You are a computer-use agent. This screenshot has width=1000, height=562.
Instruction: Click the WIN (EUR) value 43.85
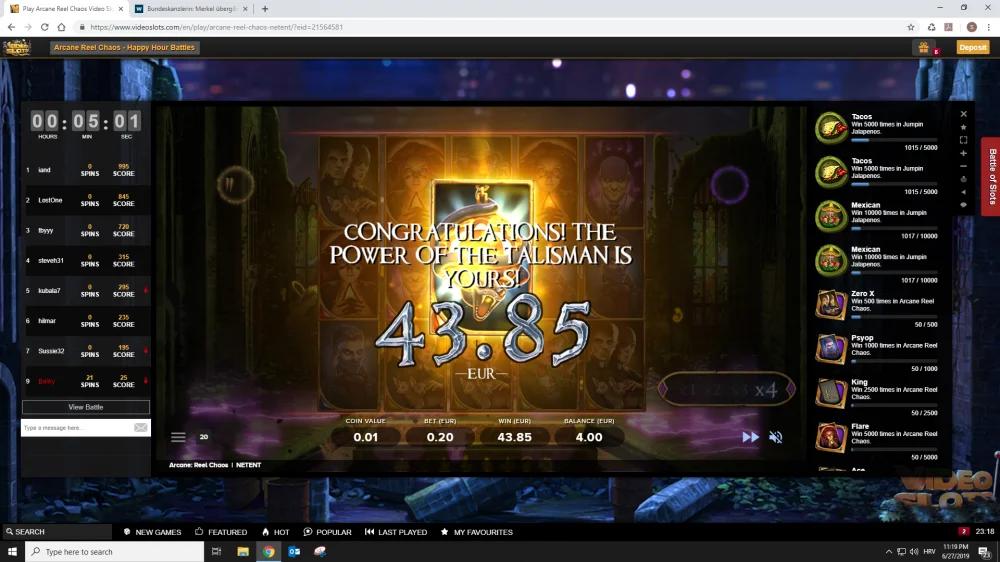click(514, 437)
